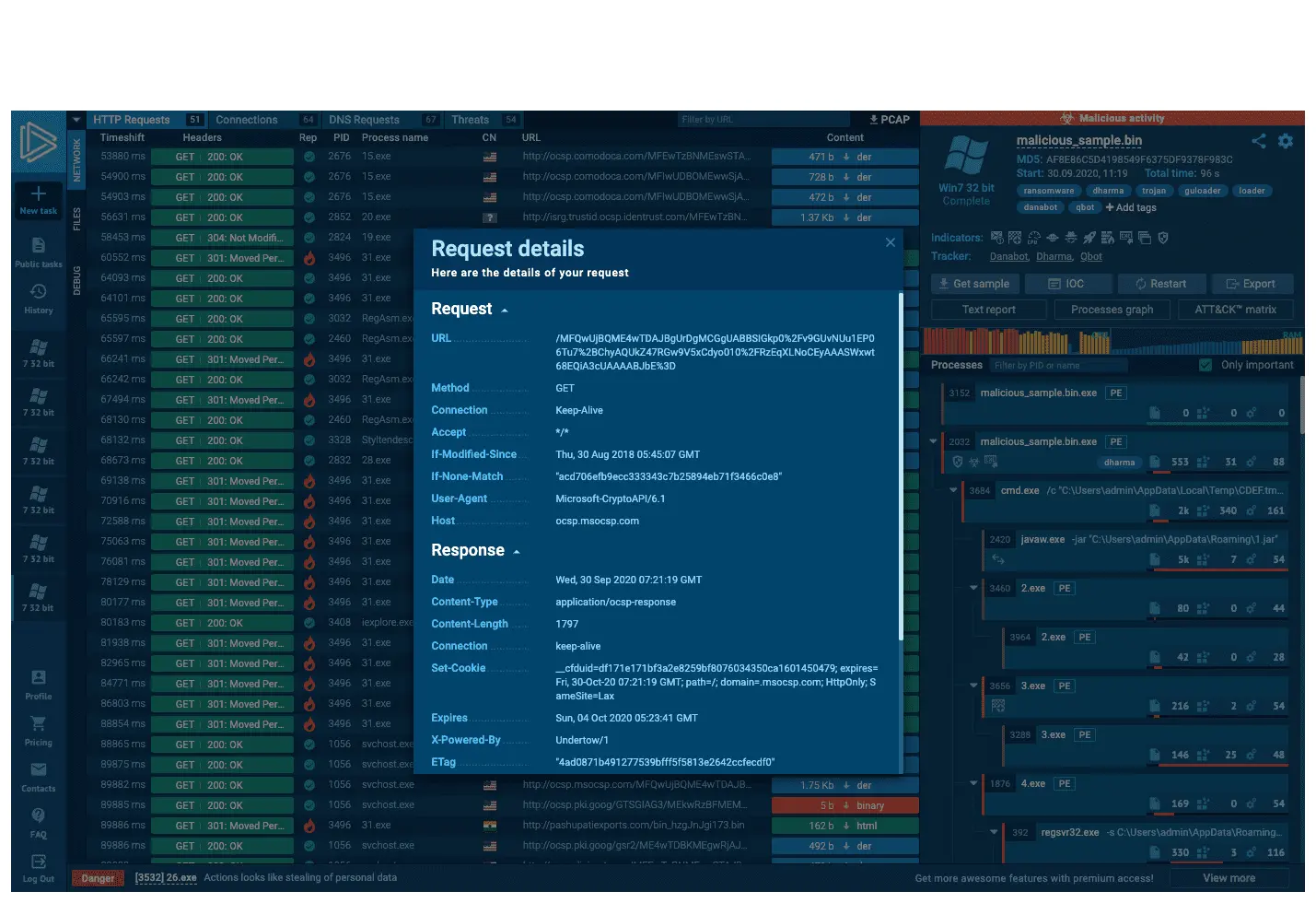Click the Filter by URL field
Screen dimensions: 1316x903
[x=763, y=120]
